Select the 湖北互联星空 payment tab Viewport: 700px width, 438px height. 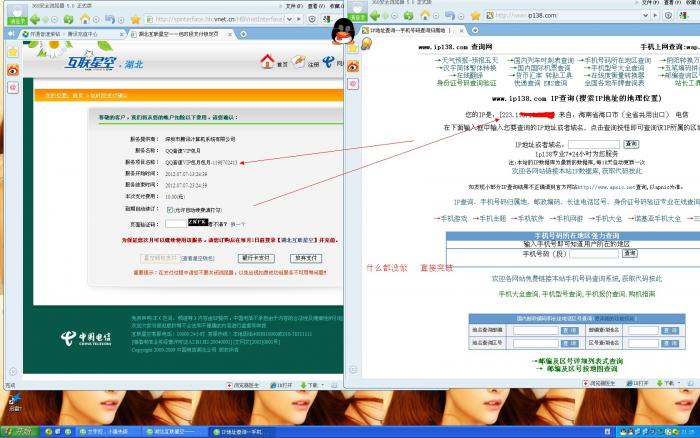(180, 34)
